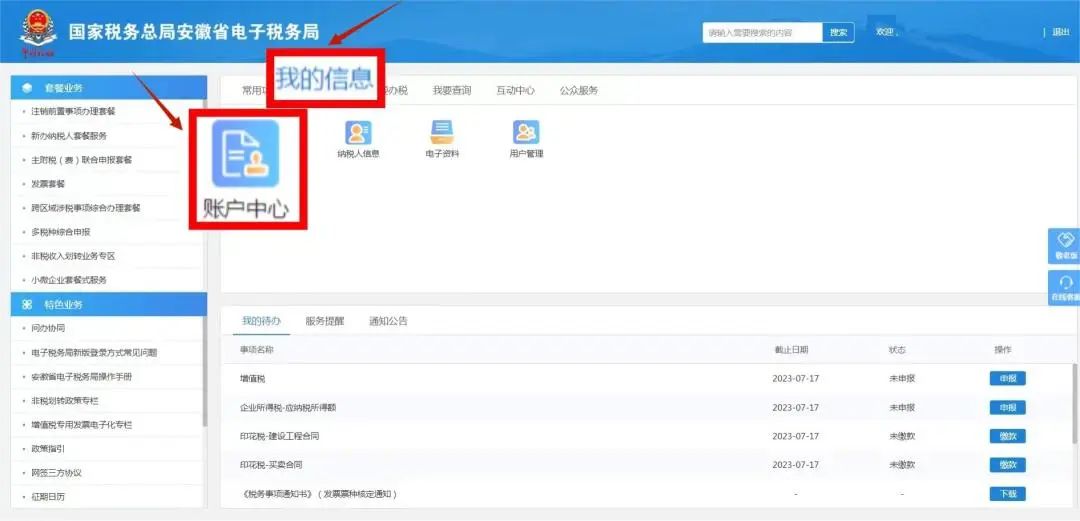Viewport: 1080px width, 521px height.
Task: Click the 搜索 button
Action: (x=838, y=32)
